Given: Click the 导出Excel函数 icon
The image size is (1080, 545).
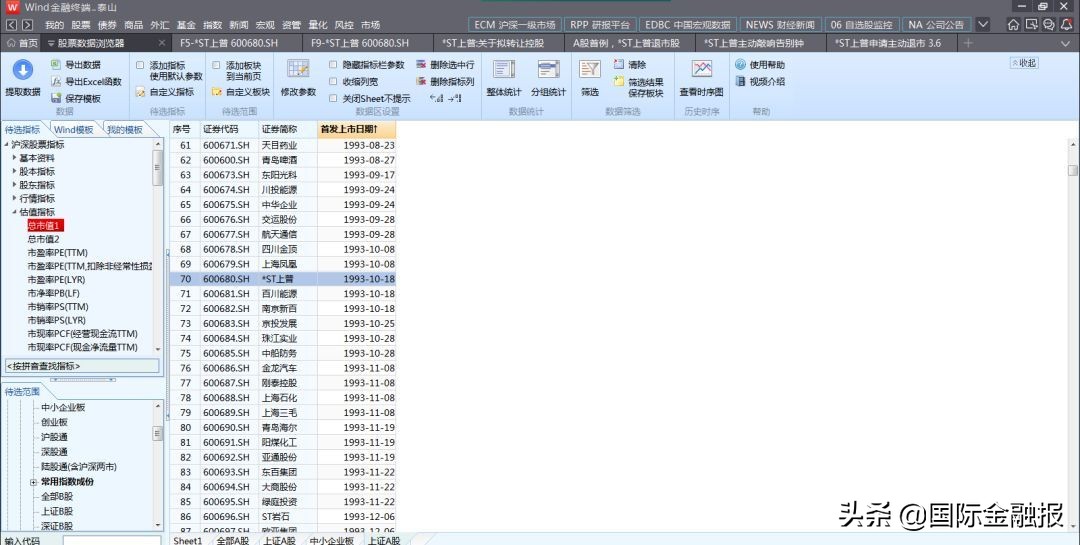Looking at the screenshot, I should (56, 81).
